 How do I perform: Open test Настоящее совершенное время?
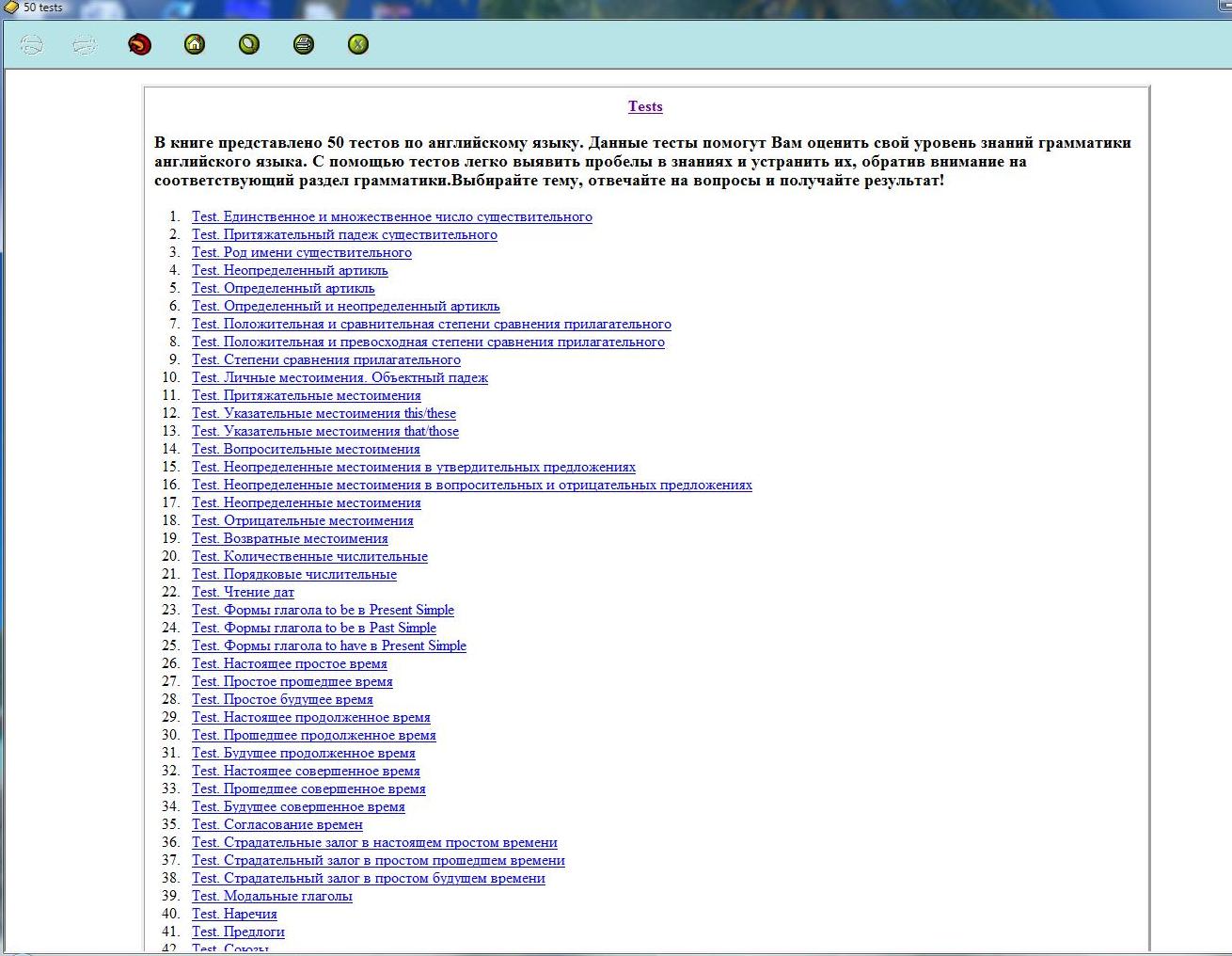[306, 771]
